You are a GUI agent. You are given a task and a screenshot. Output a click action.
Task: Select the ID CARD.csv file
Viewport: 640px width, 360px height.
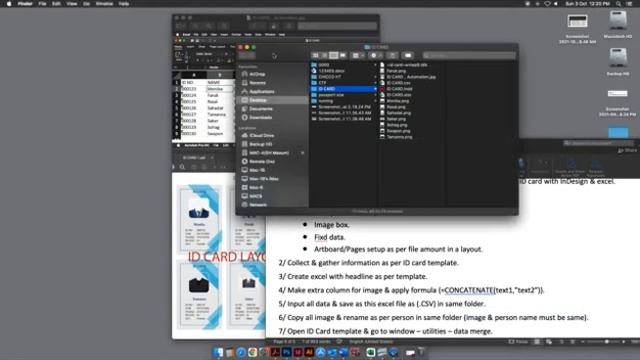[x=398, y=83]
